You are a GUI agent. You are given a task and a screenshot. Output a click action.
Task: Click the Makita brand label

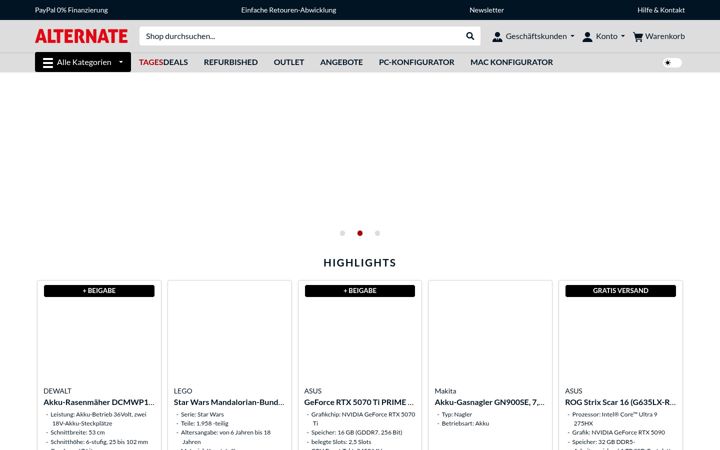point(445,391)
